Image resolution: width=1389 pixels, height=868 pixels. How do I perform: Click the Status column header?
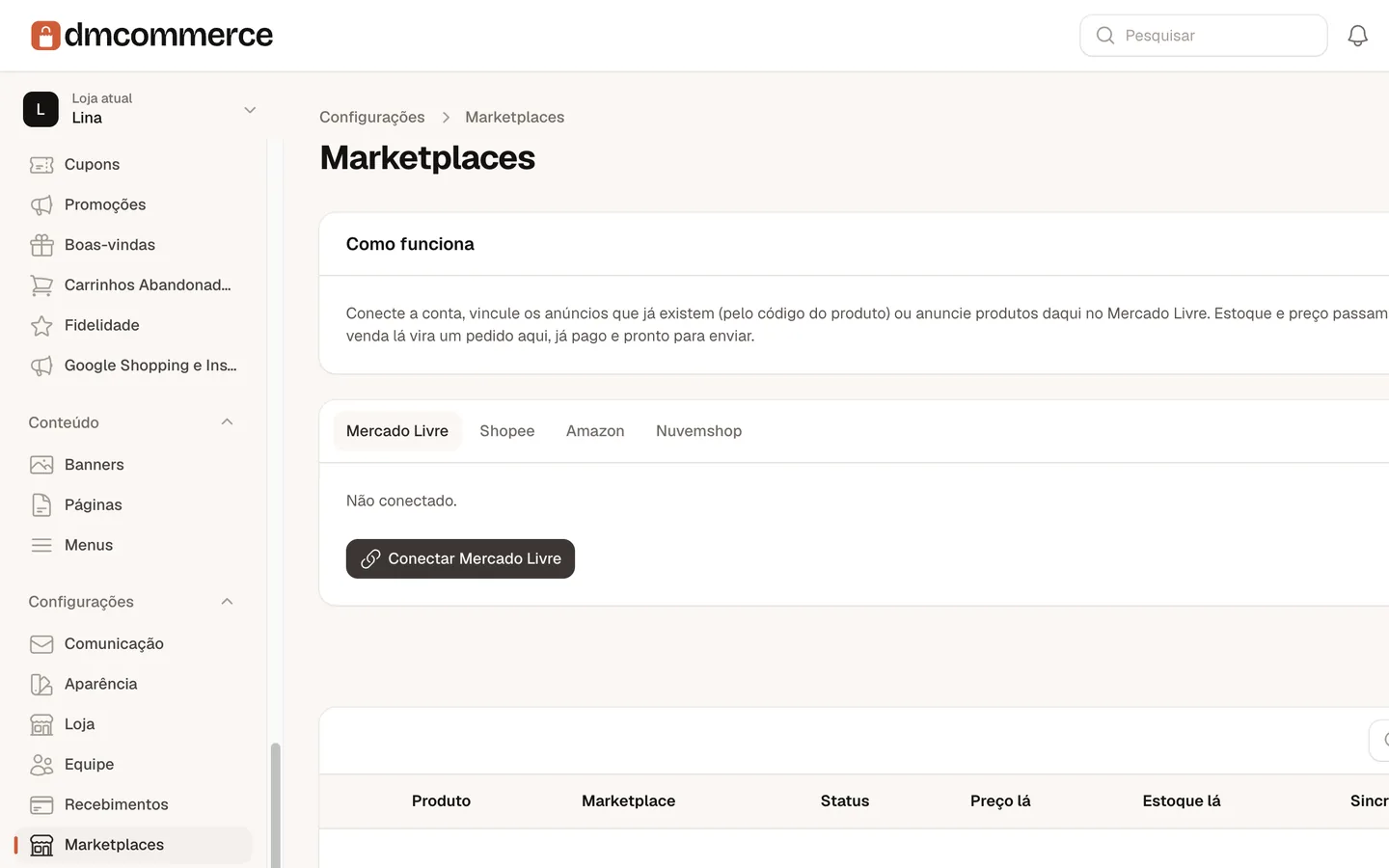pyautogui.click(x=845, y=801)
